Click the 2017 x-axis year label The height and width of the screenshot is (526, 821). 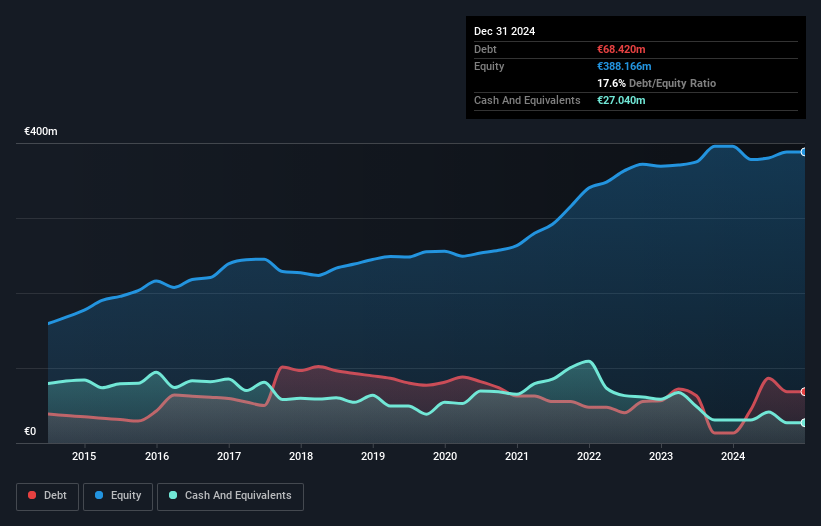[229, 456]
